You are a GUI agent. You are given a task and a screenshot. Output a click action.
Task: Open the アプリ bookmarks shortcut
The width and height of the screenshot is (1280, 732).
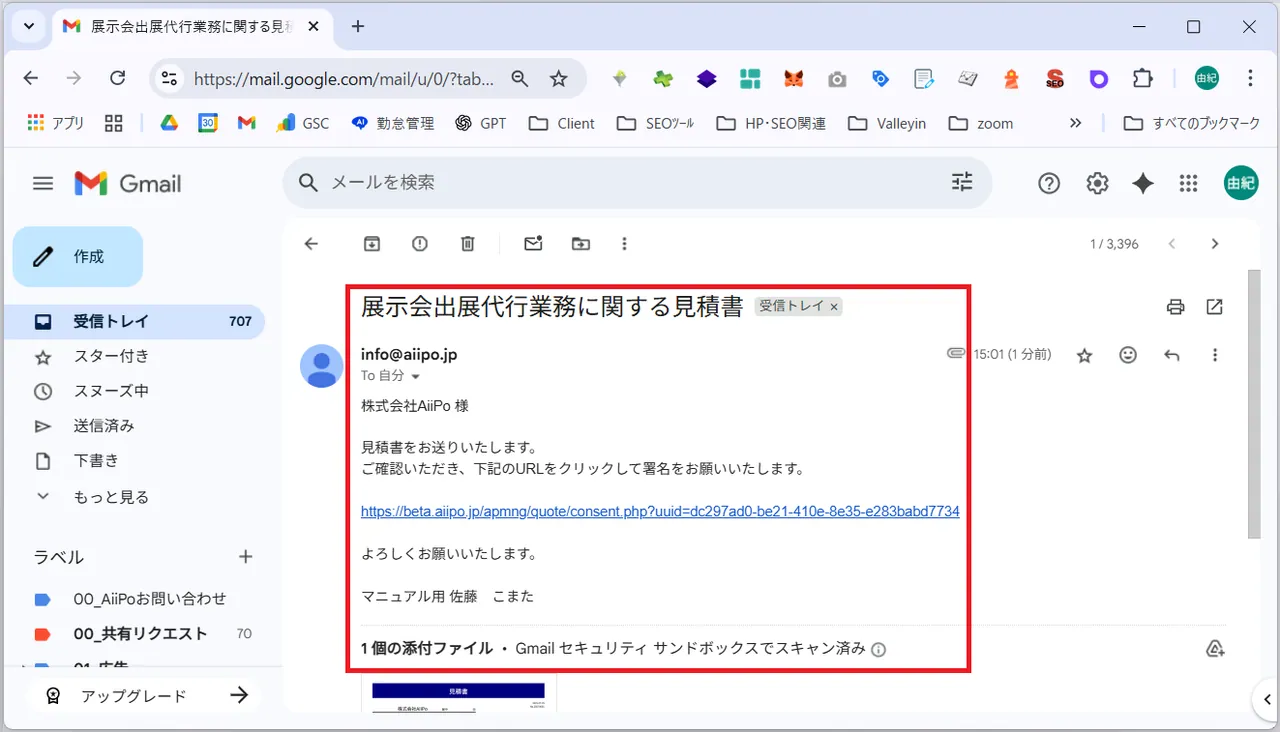(56, 123)
